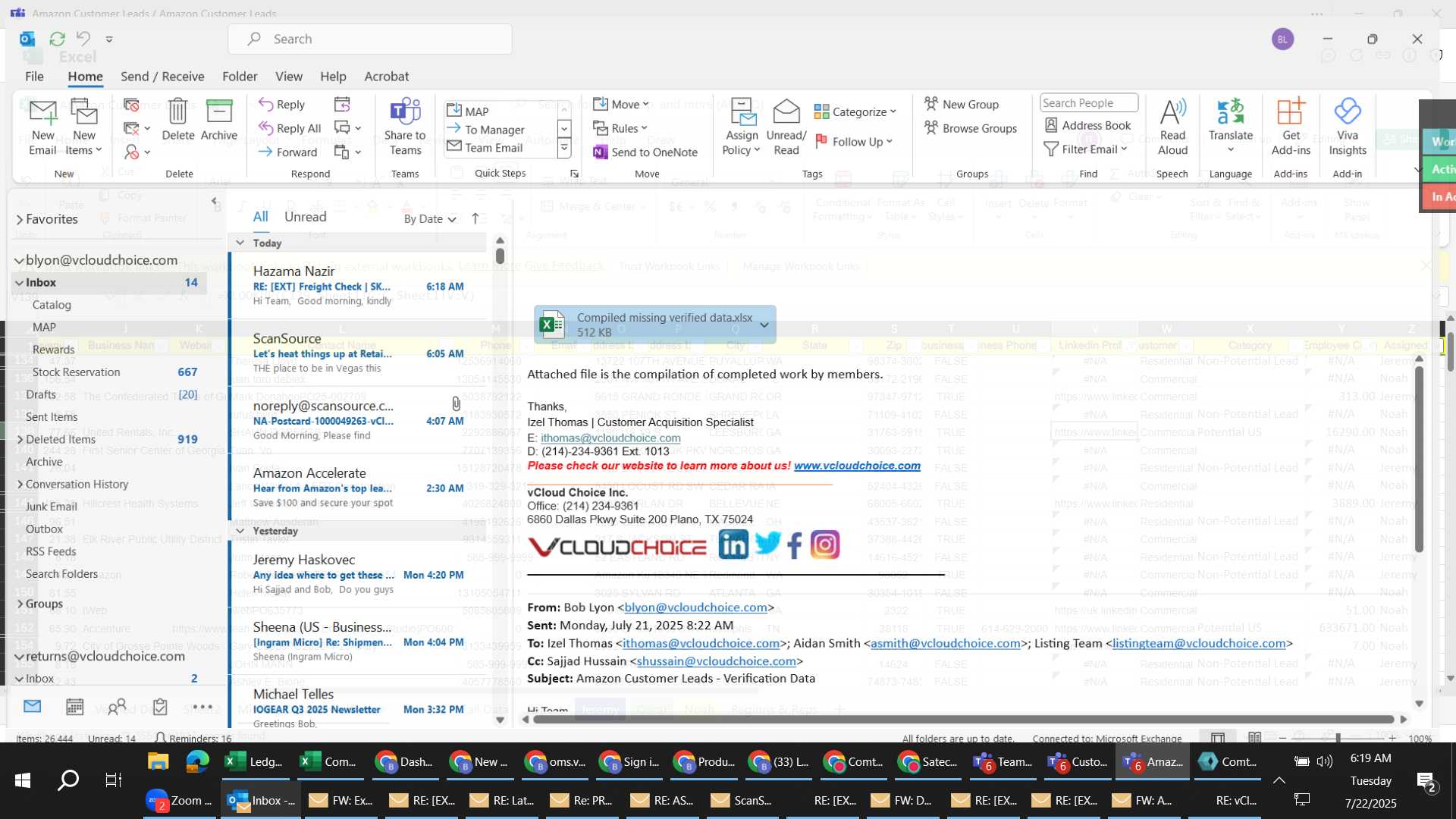This screenshot has width=1456, height=819.
Task: Open File Explorer from taskbar
Action: 158,761
